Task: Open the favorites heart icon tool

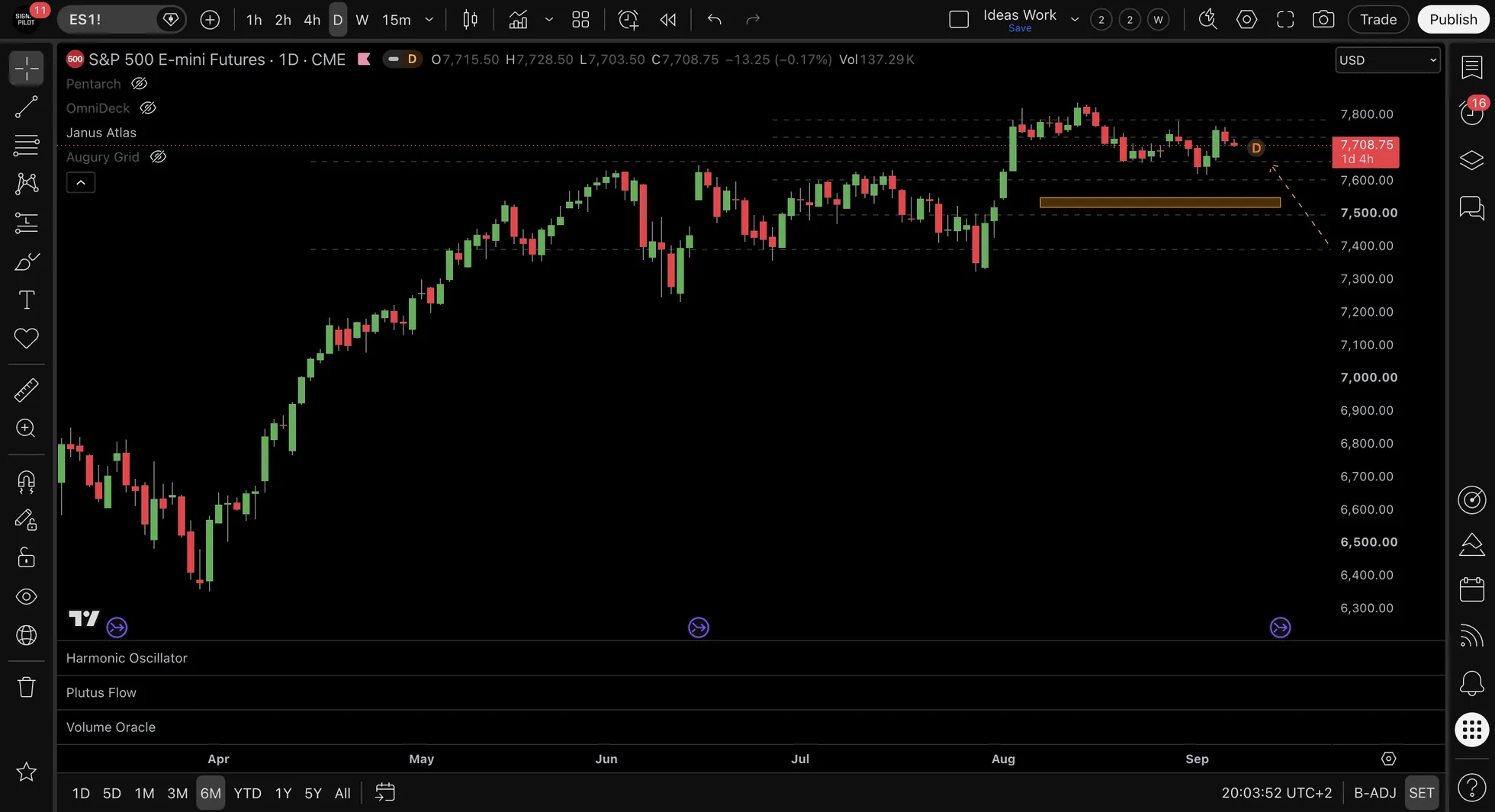Action: pos(27,339)
